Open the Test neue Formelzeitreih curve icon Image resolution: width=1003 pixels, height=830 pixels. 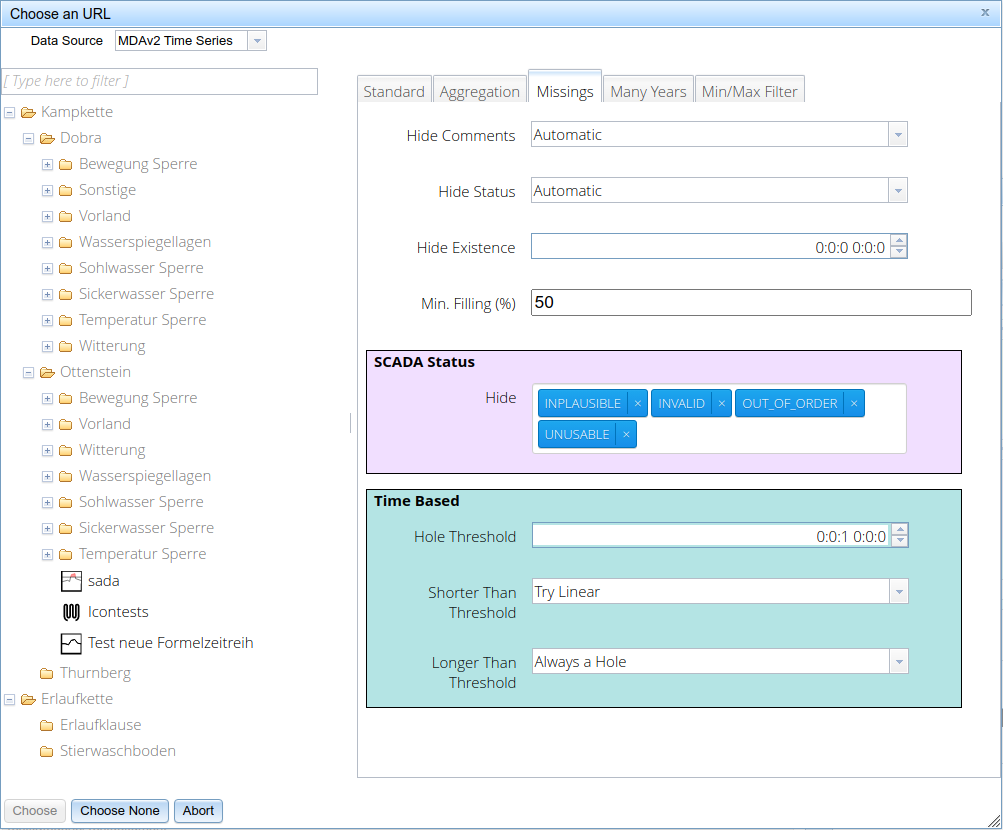click(71, 644)
